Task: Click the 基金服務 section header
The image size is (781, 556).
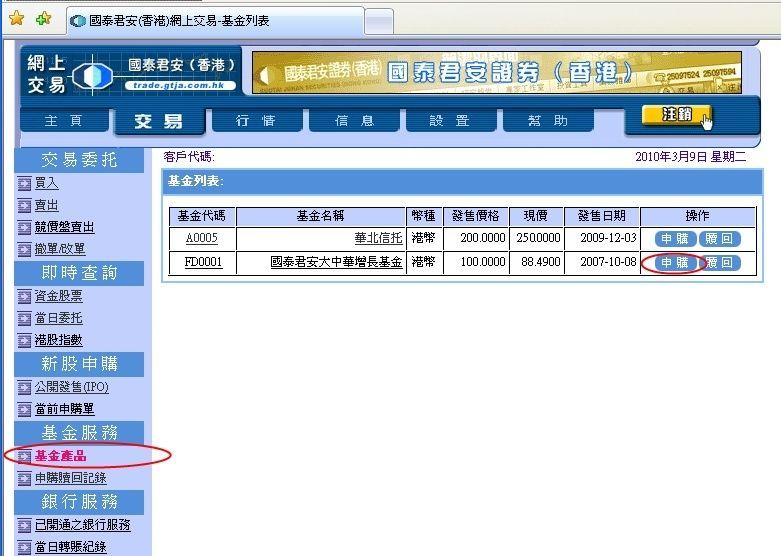Action: (x=79, y=432)
